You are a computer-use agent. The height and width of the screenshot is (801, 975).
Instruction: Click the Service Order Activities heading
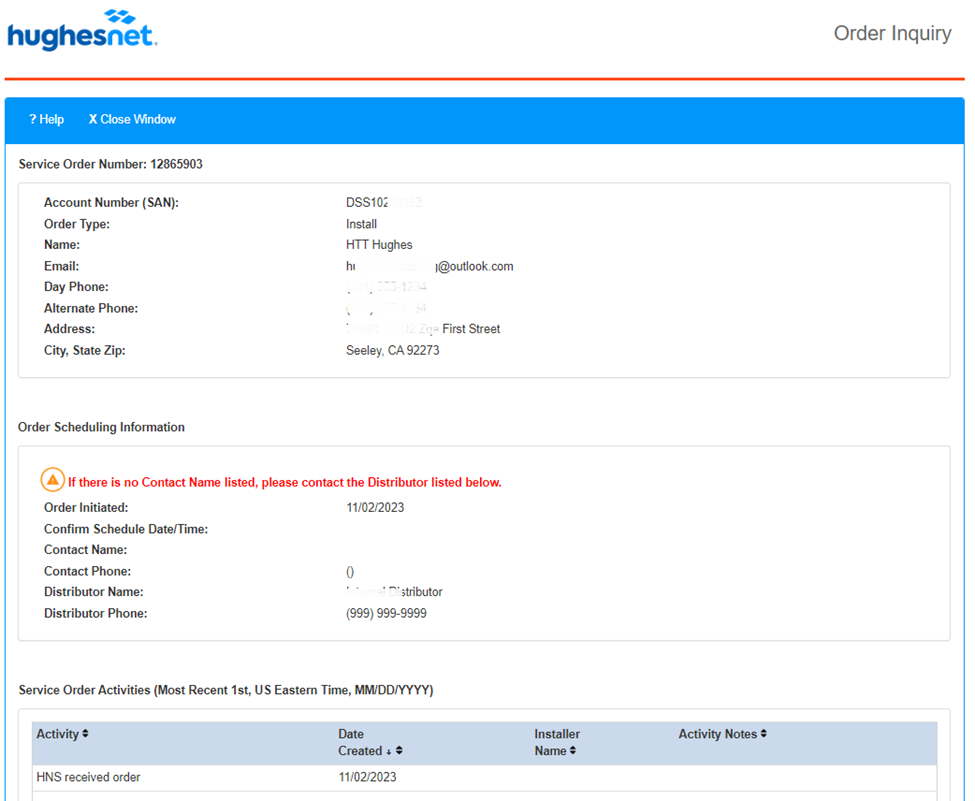225,690
